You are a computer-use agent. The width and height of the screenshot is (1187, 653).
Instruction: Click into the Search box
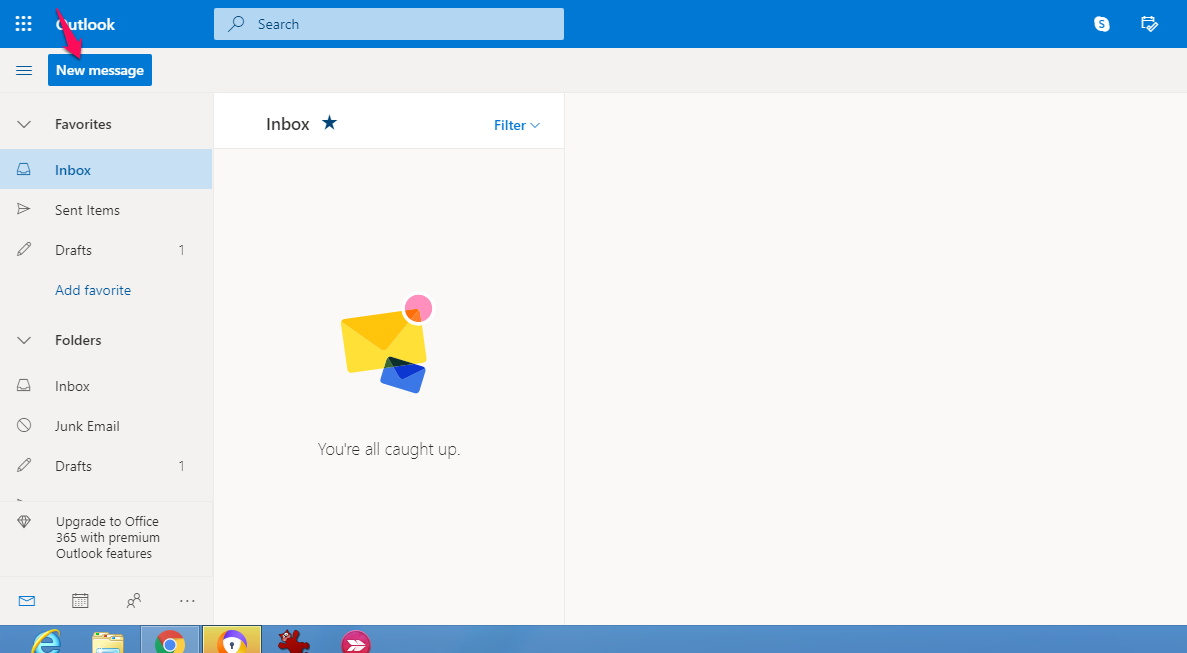pos(388,23)
